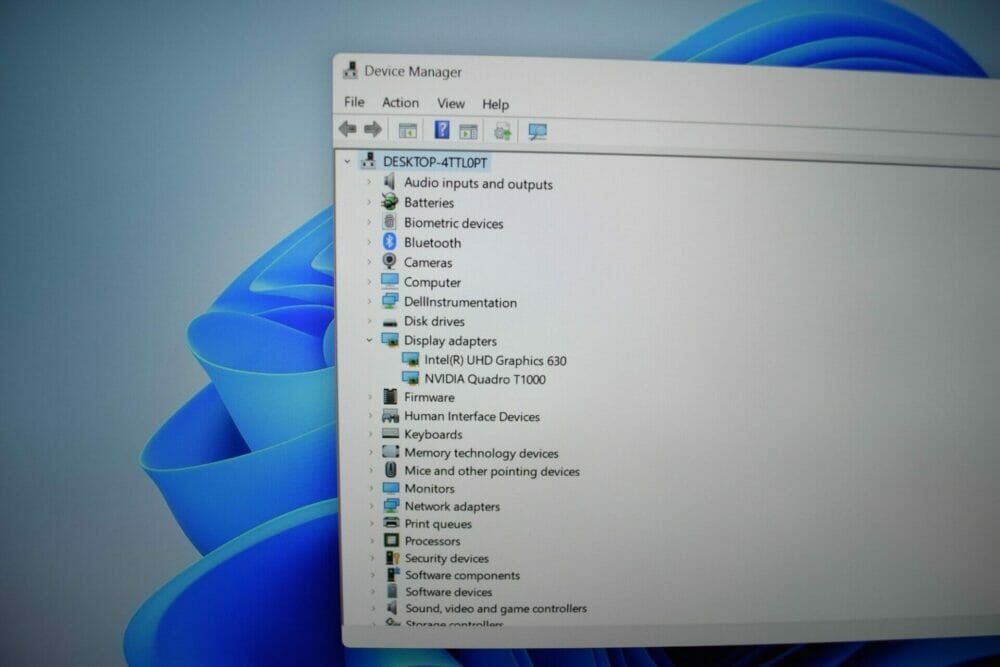Click the Keyboards icon
The image size is (1000, 667).
click(x=390, y=434)
